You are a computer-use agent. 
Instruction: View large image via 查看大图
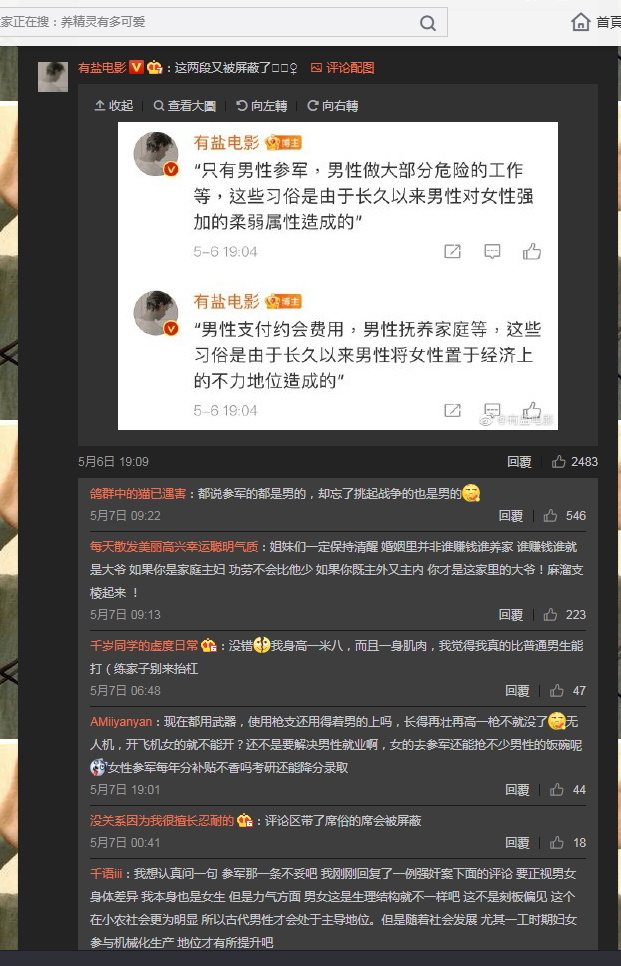185,106
